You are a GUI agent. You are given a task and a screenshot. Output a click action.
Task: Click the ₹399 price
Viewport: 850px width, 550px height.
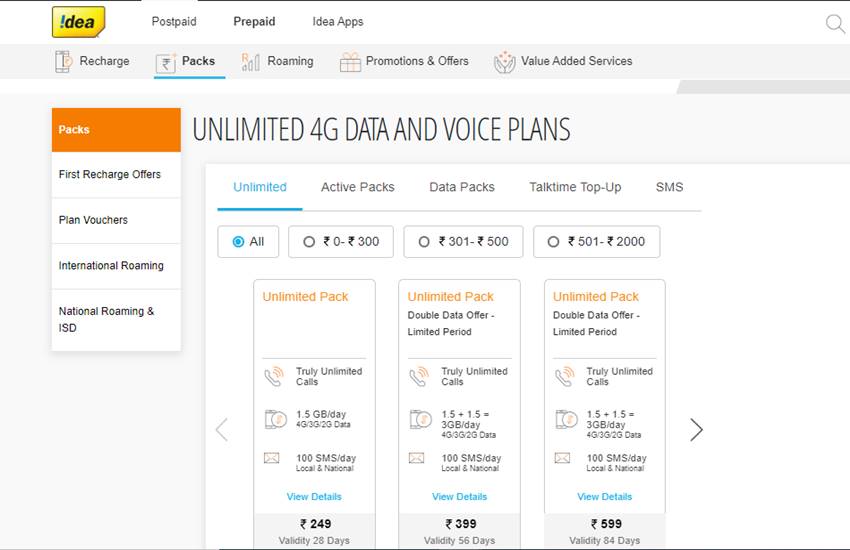[x=461, y=524]
